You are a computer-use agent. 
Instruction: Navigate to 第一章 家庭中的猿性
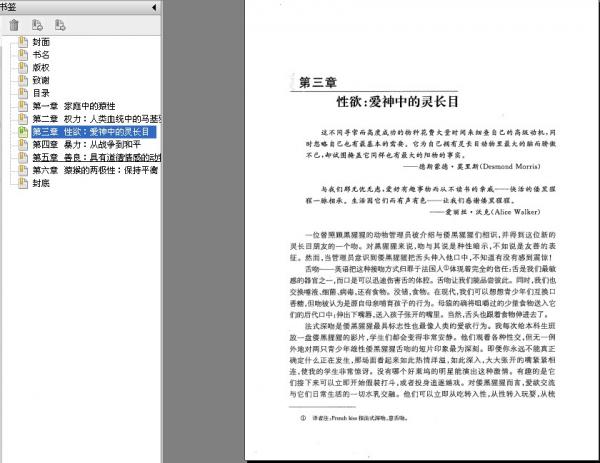pos(74,106)
